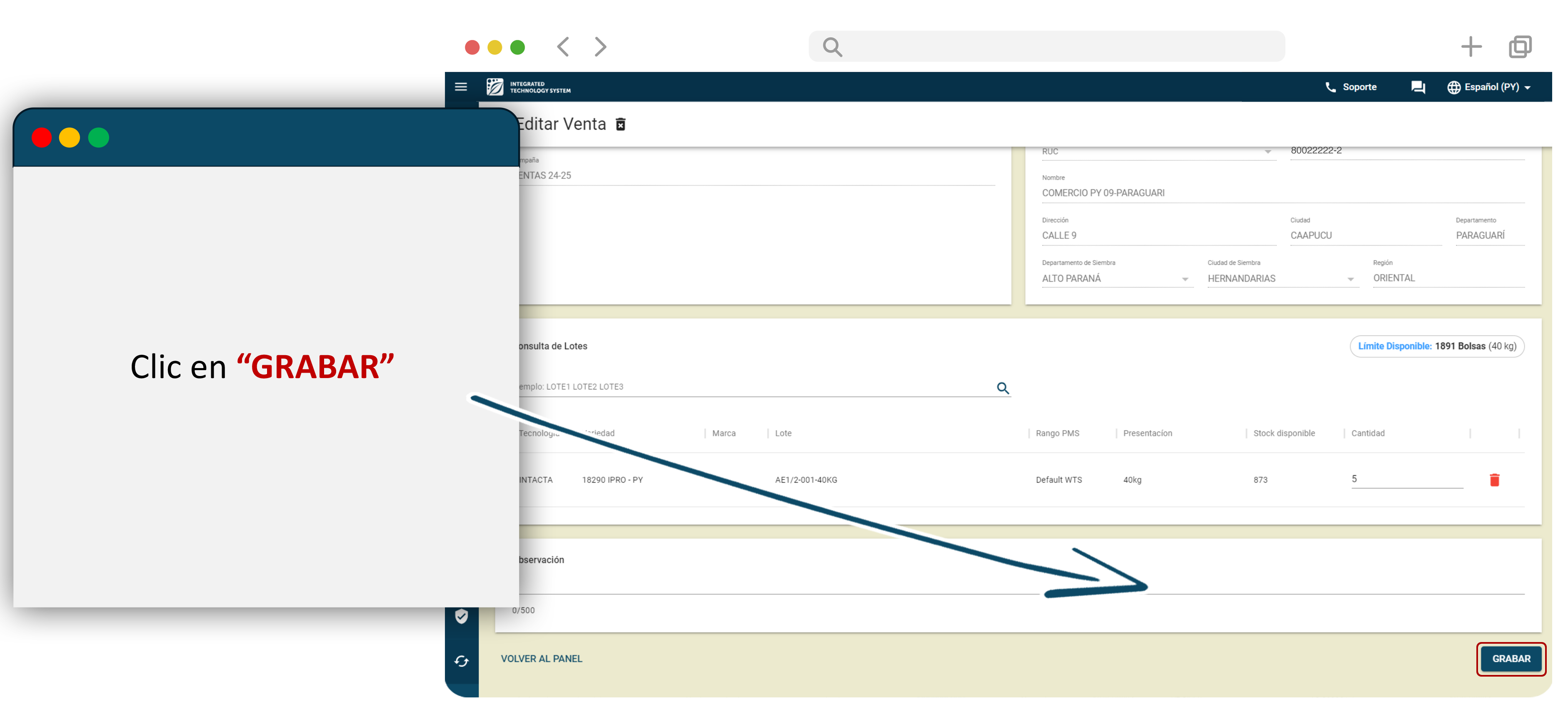The image size is (1568, 712).
Task: Click the browser back arrow
Action: 563,47
